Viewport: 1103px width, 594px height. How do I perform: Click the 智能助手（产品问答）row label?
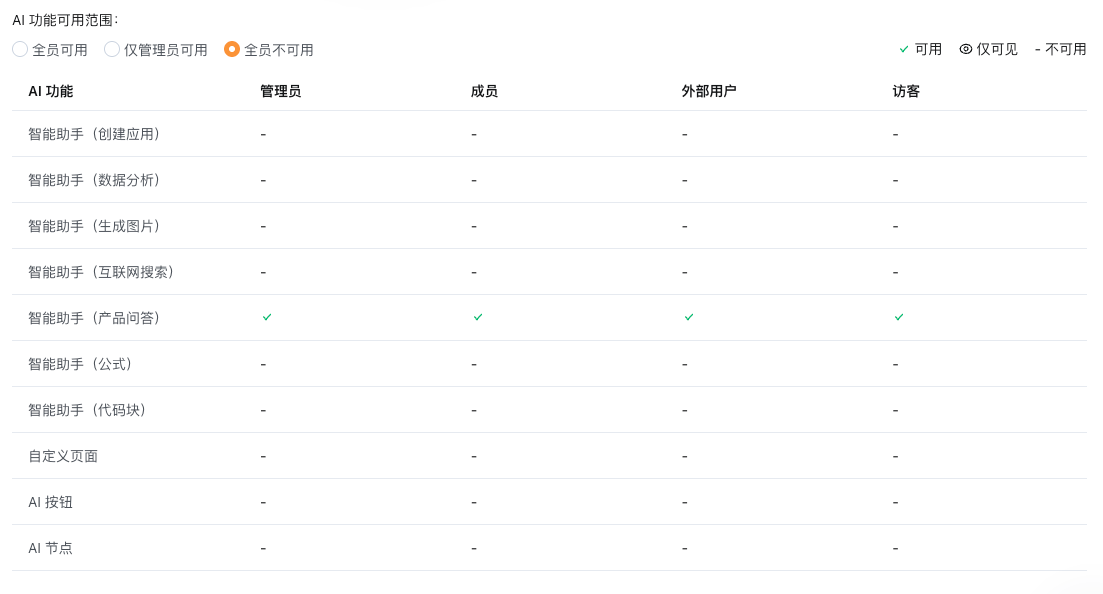94,318
